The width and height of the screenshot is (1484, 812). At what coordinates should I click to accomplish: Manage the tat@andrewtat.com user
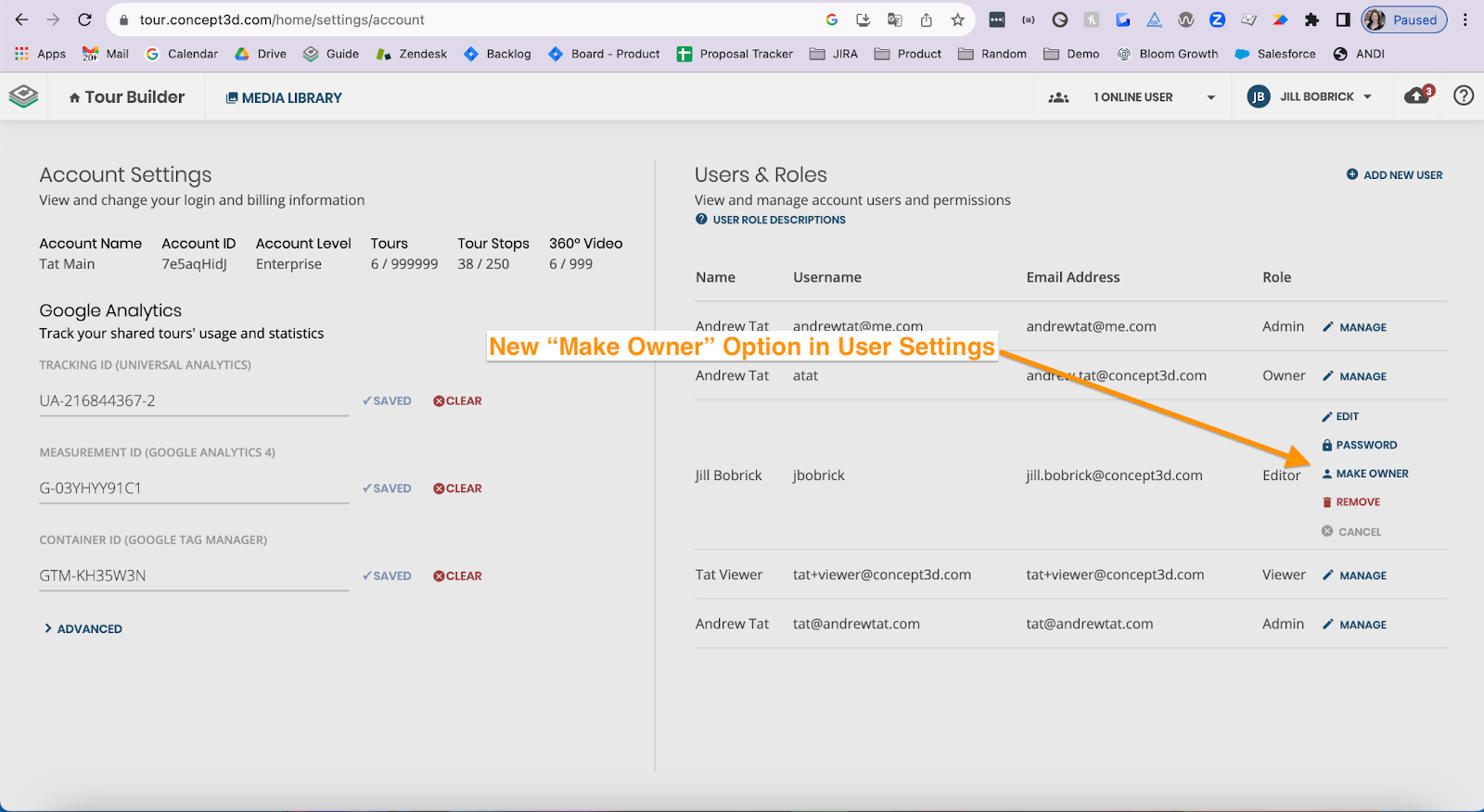1354,625
